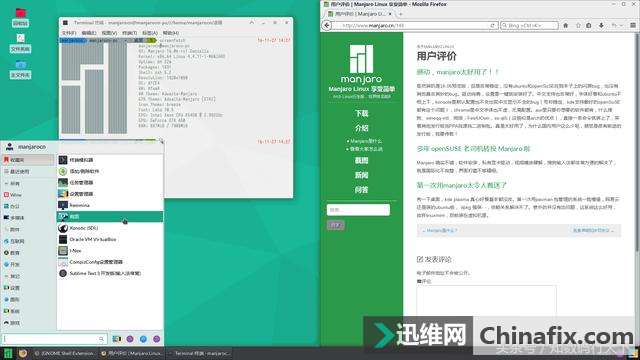The image size is (640, 360).
Task: Launch 添加/删除软件 from the app menu
Action: 110,171
